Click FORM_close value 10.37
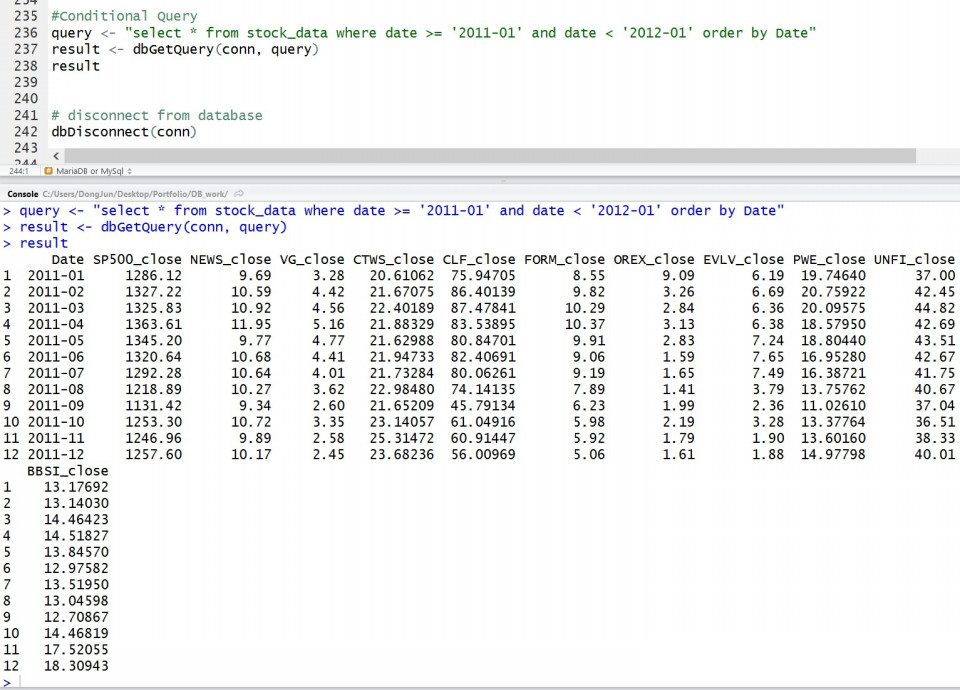960x690 pixels. pos(585,324)
